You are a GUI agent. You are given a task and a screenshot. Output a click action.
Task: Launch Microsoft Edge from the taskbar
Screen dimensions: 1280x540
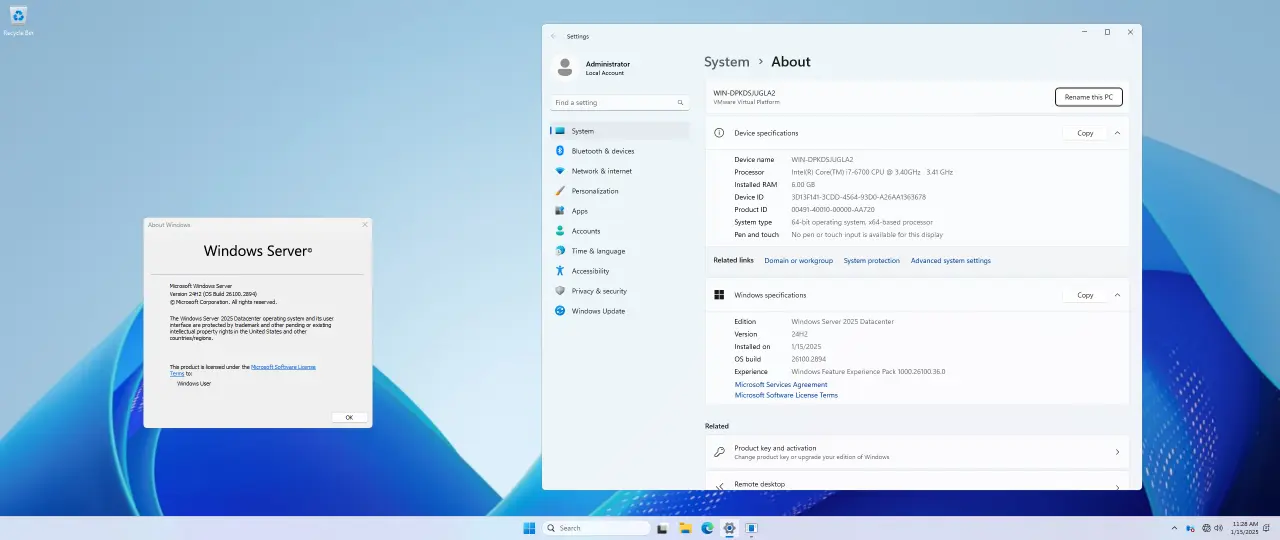click(707, 528)
